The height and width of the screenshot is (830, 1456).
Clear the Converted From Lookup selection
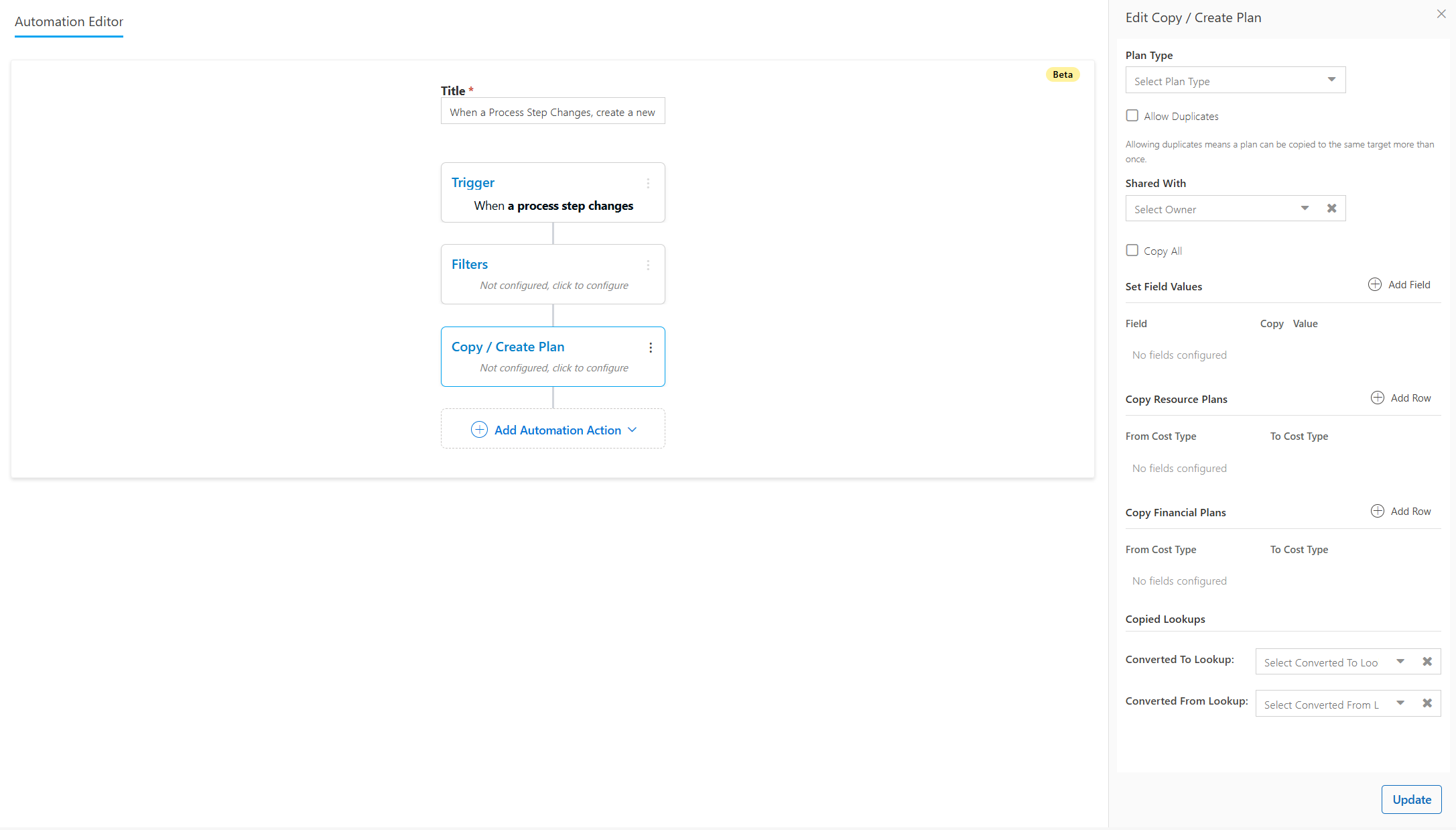1427,703
